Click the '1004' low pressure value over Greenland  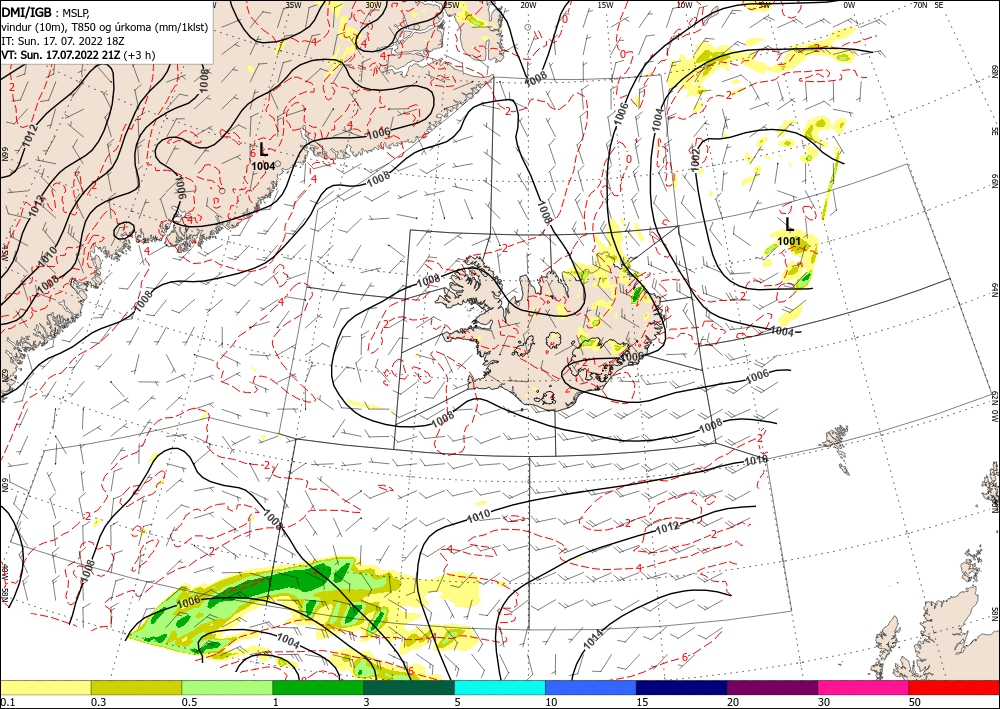click(263, 166)
